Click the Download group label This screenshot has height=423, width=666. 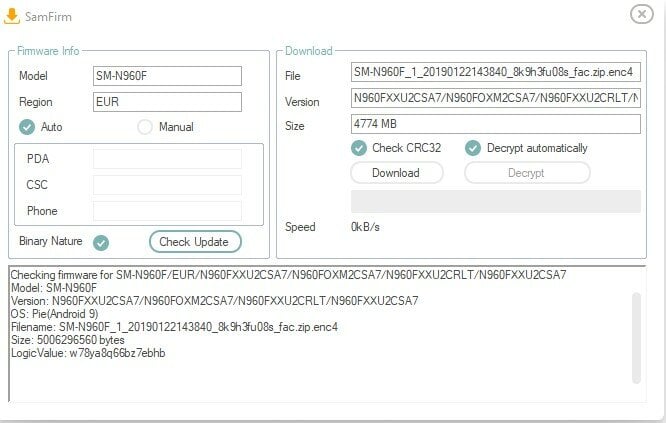309,51
